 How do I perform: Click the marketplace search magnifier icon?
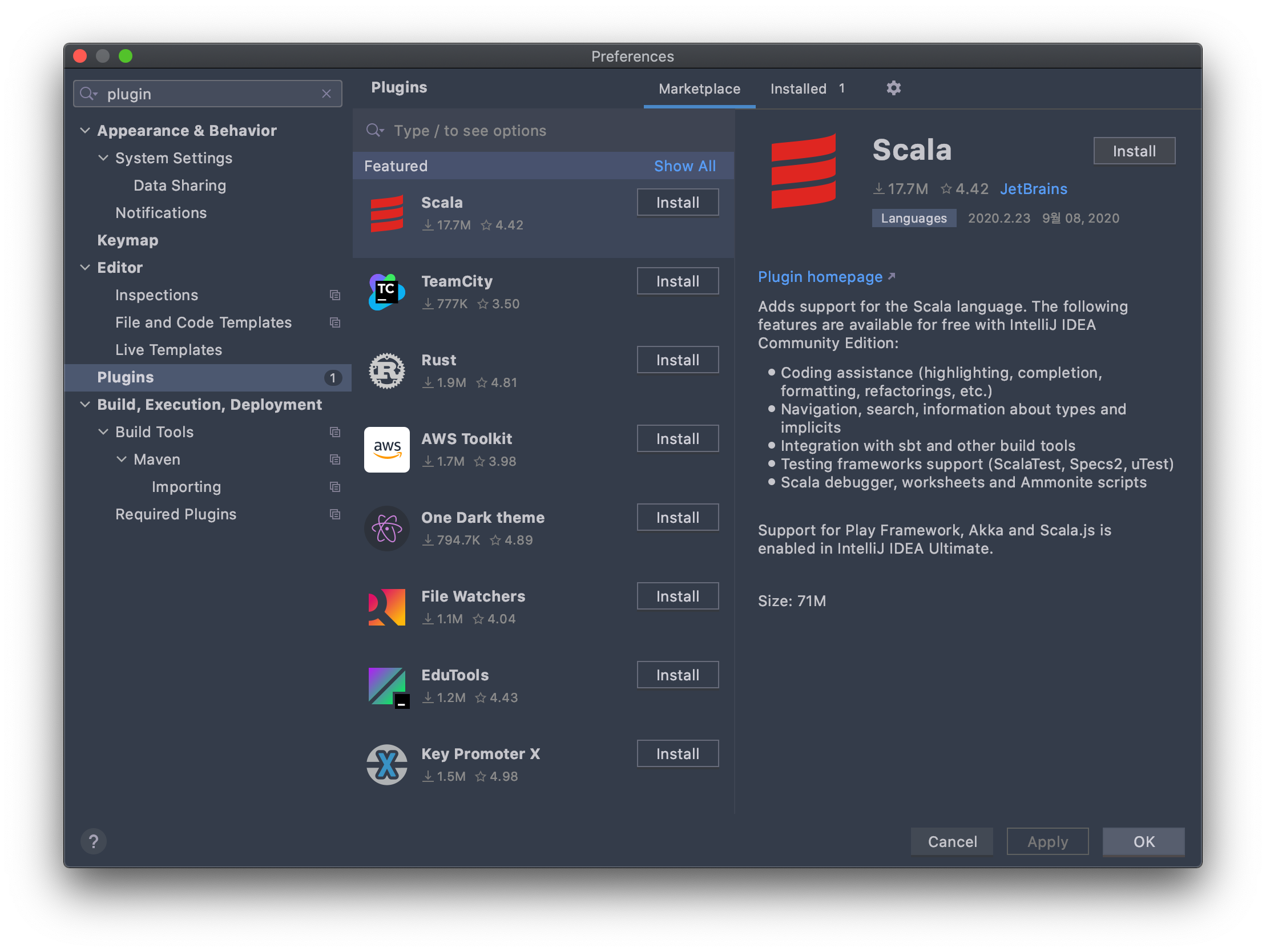[374, 131]
